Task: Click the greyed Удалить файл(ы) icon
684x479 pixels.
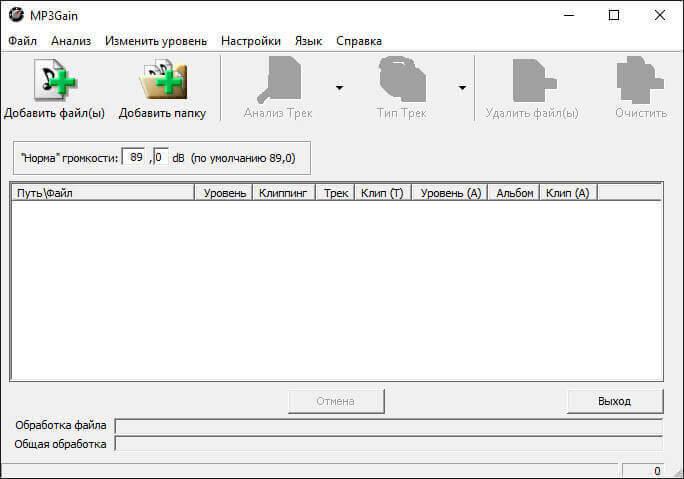Action: pyautogui.click(x=534, y=80)
